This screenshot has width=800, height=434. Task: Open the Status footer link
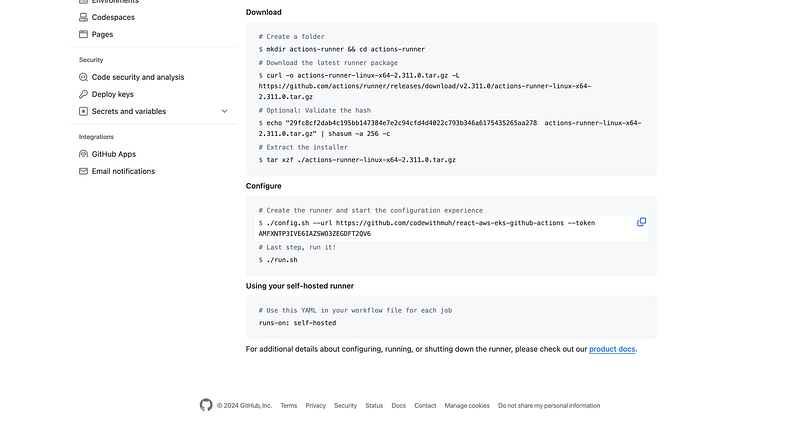[x=374, y=406]
